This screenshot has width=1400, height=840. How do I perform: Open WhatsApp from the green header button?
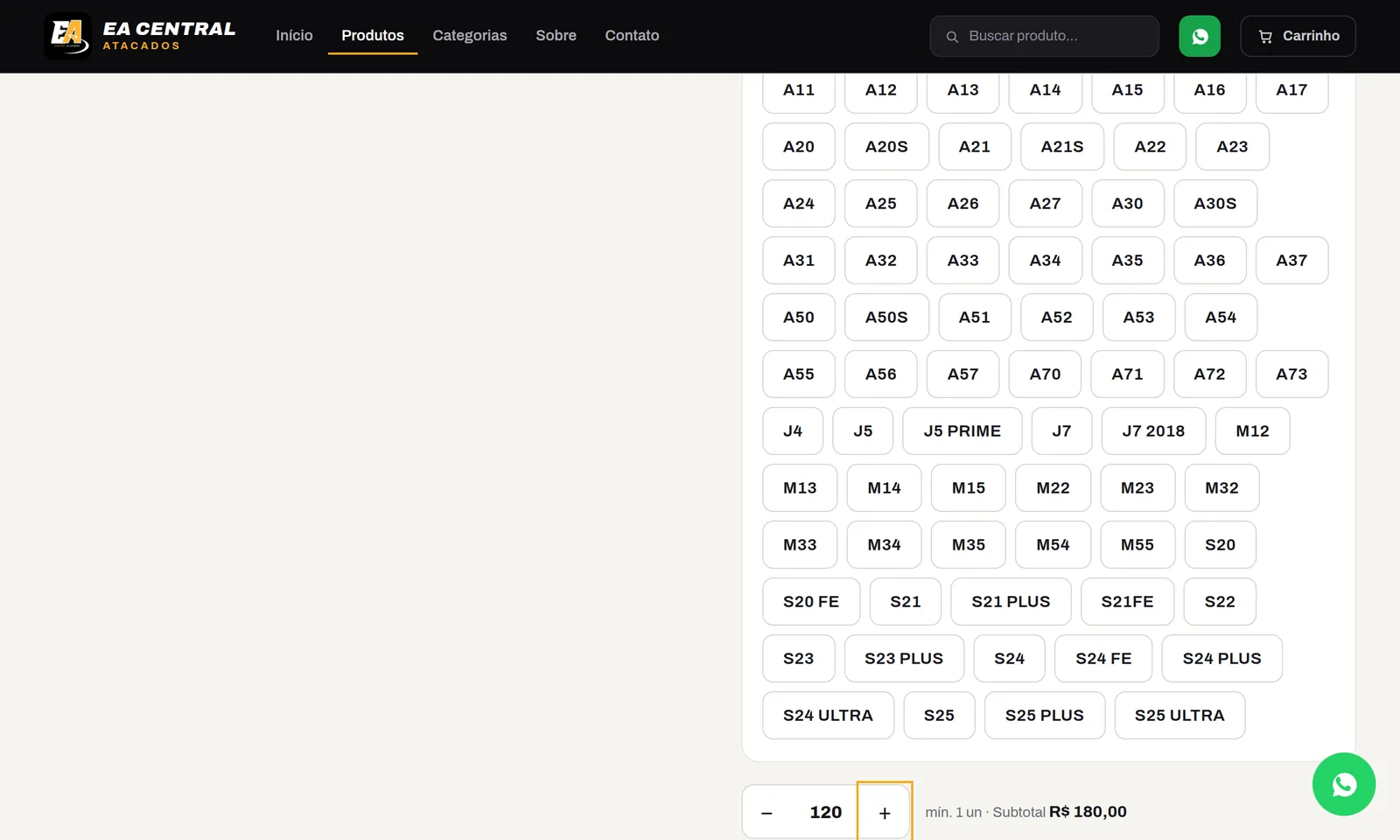[1200, 36]
